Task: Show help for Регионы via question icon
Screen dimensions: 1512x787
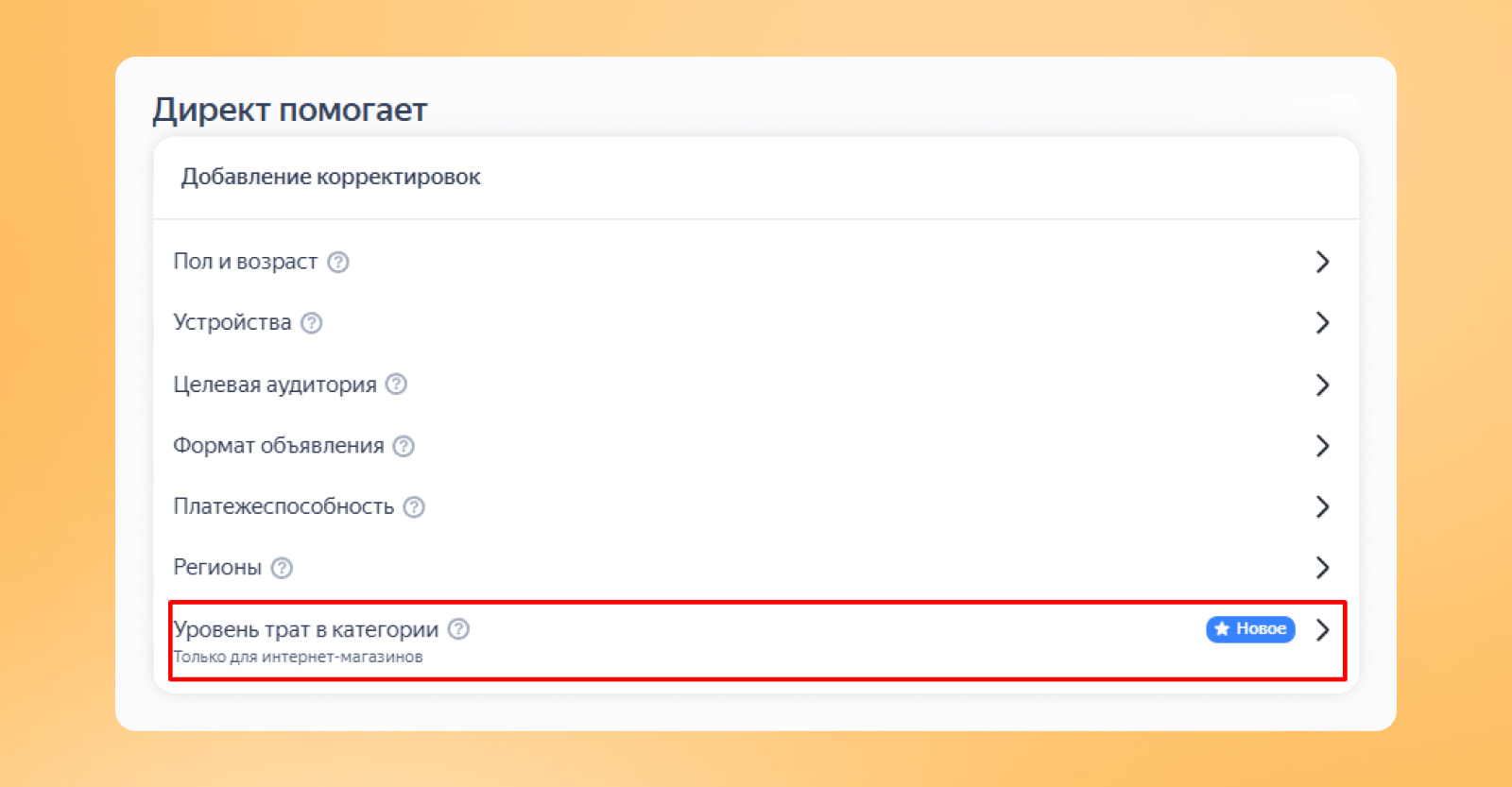Action: (282, 568)
